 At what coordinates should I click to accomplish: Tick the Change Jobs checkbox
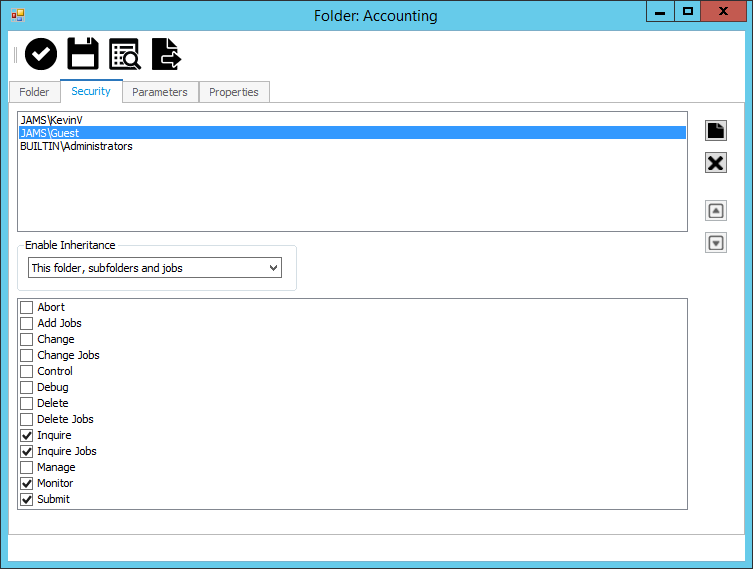[27, 355]
